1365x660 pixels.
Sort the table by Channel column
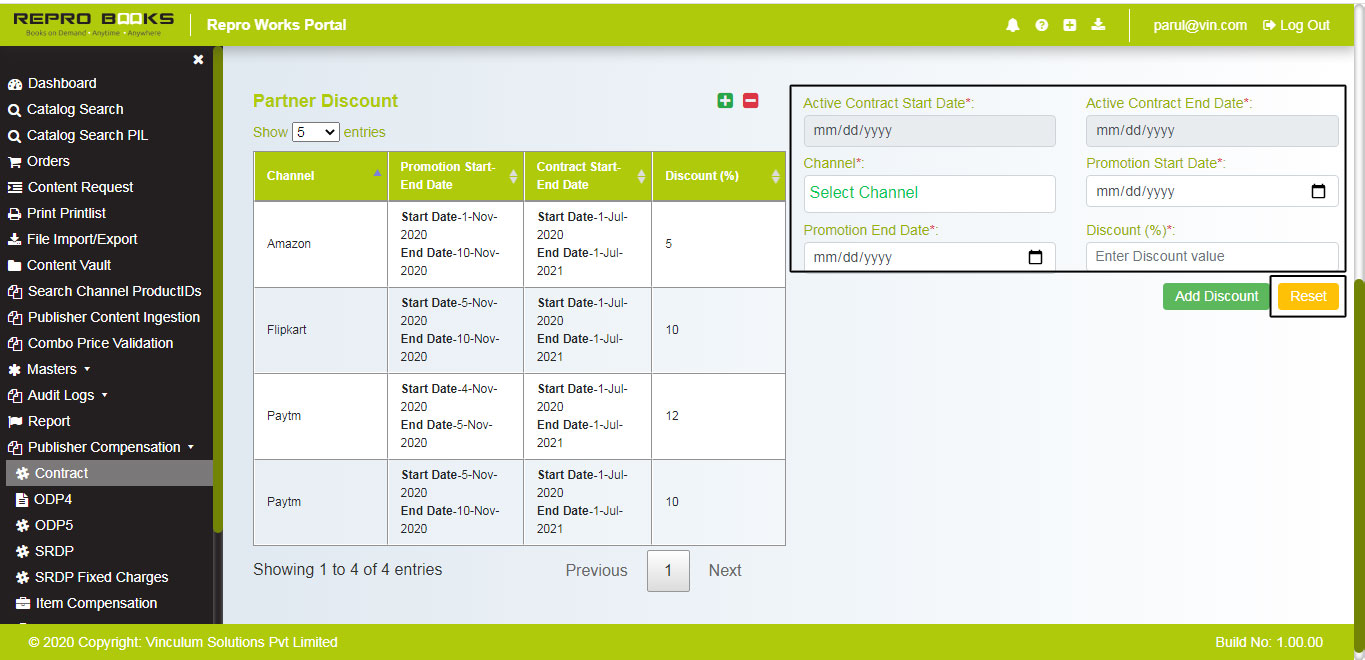(x=320, y=176)
